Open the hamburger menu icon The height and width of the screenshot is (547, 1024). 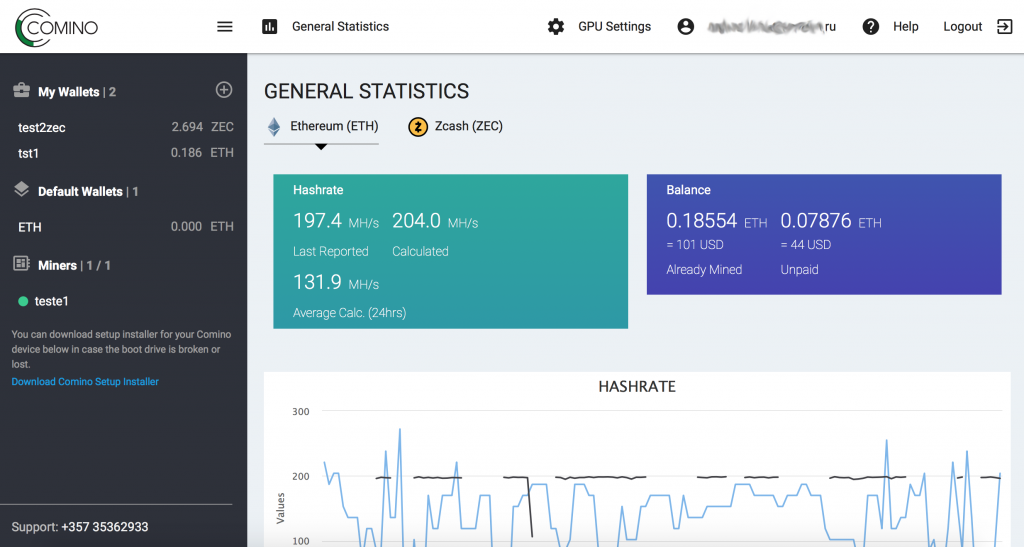(x=225, y=27)
